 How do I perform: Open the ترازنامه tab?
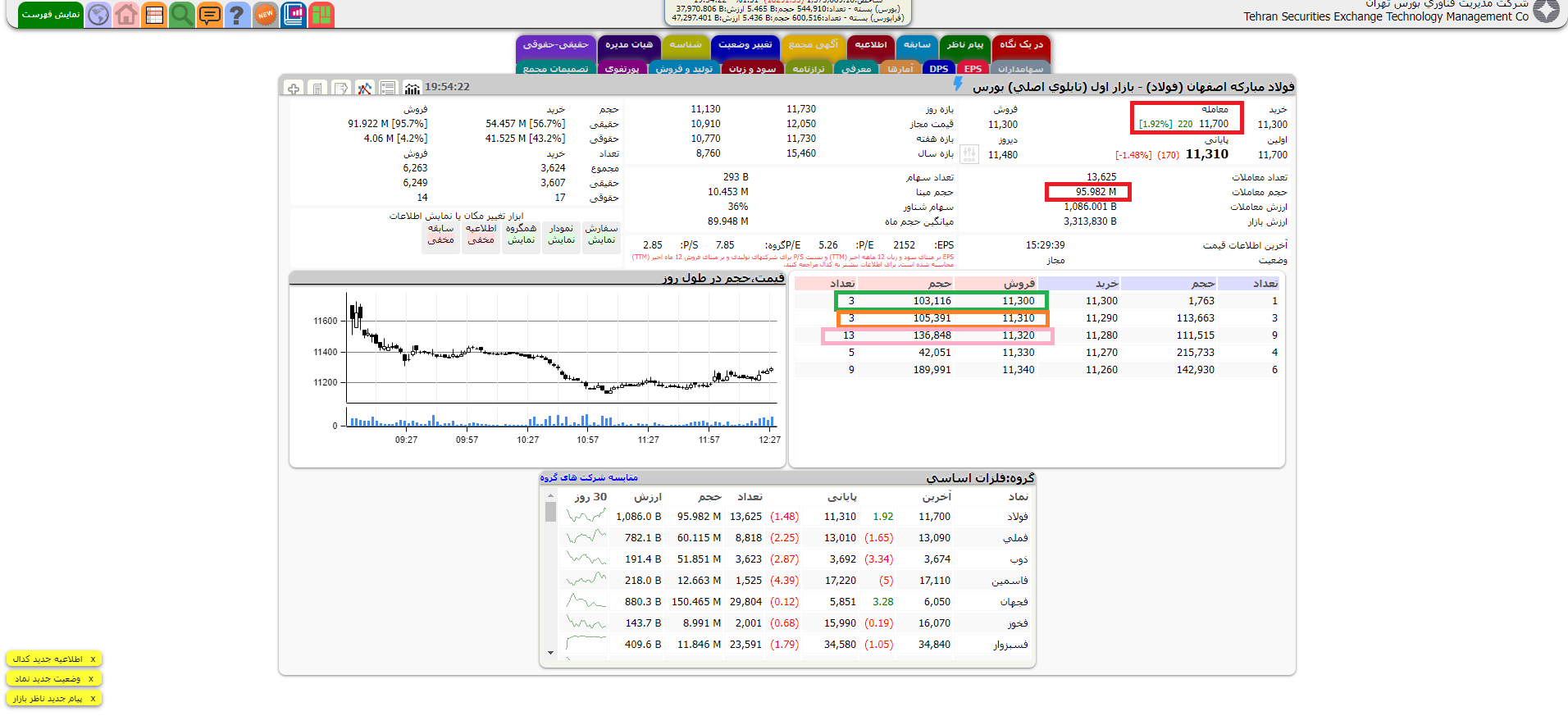pos(808,69)
